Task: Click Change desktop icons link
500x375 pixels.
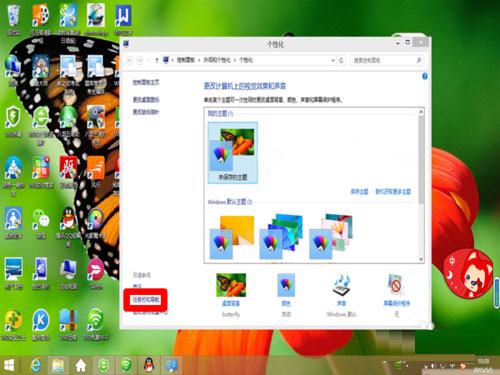Action: tap(146, 100)
